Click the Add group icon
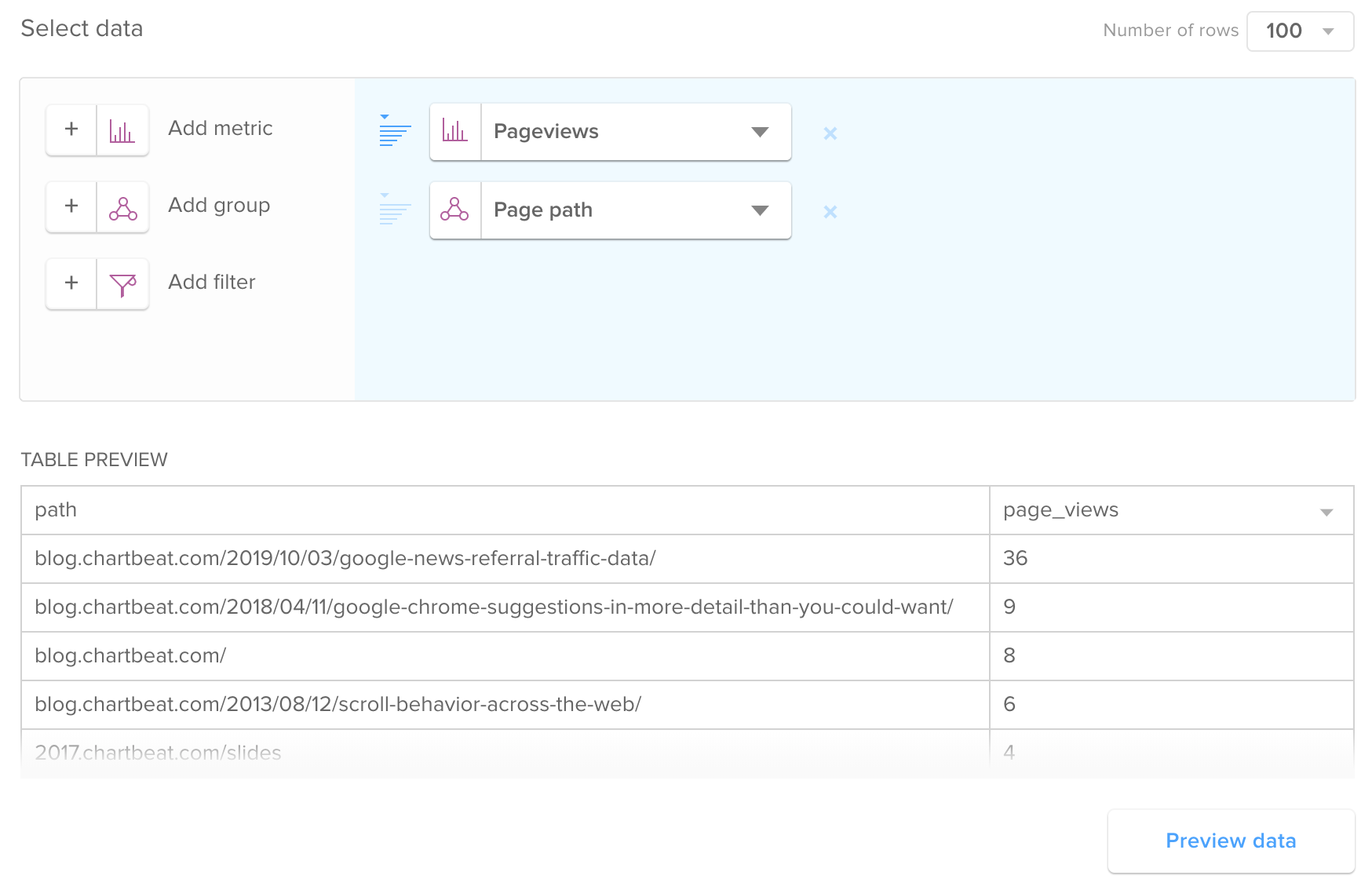Image resolution: width=1372 pixels, height=890 pixels. point(122,206)
